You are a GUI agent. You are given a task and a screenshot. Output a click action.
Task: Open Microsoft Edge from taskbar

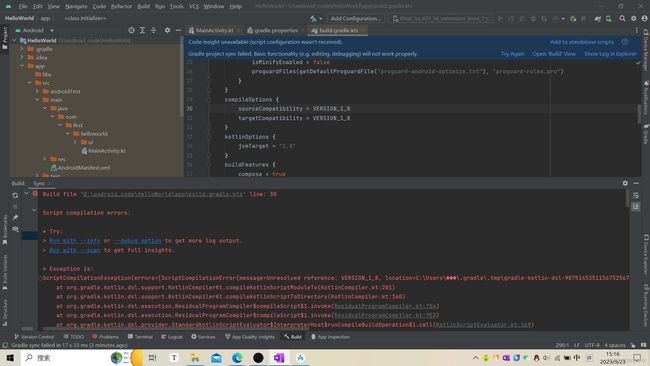pyautogui.click(x=237, y=358)
